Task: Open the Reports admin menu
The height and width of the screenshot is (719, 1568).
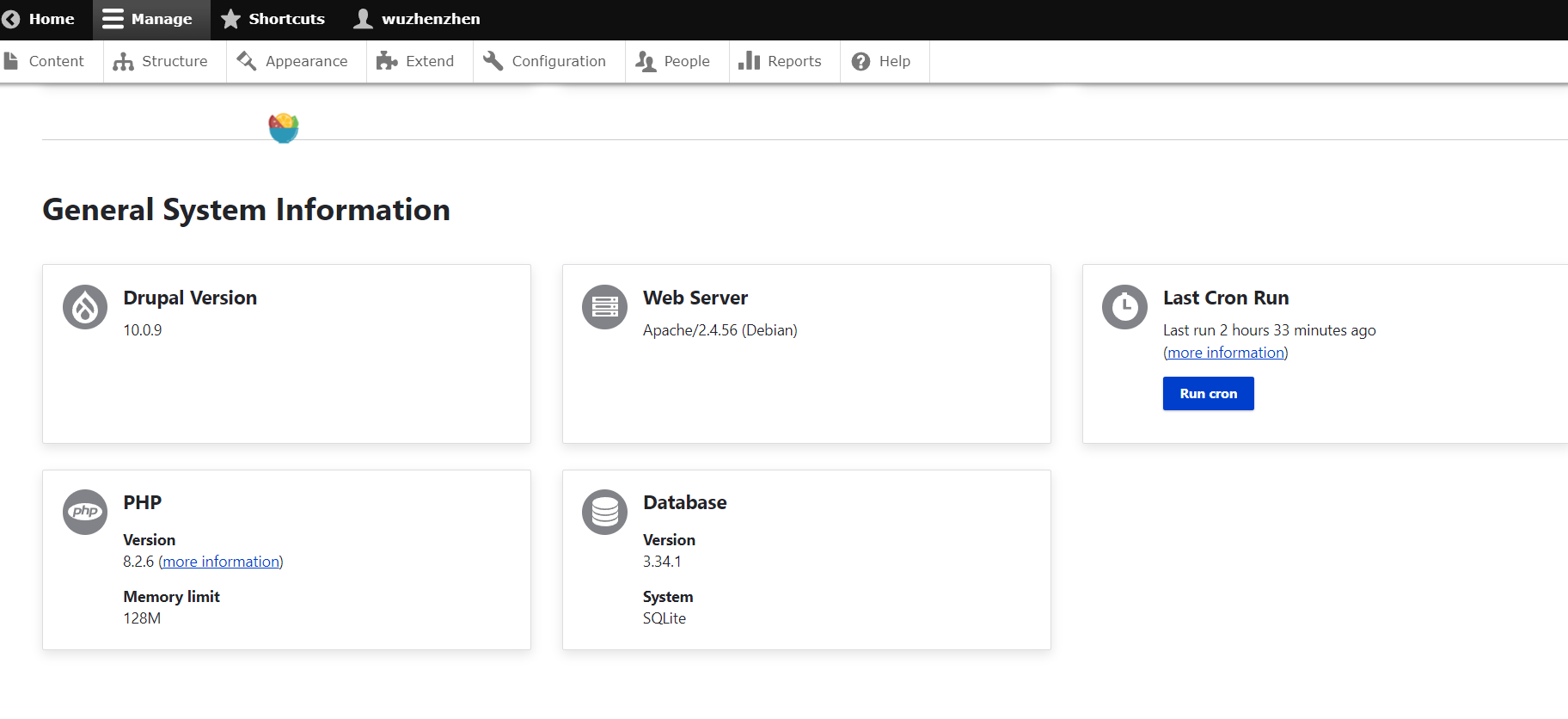Action: (x=785, y=61)
